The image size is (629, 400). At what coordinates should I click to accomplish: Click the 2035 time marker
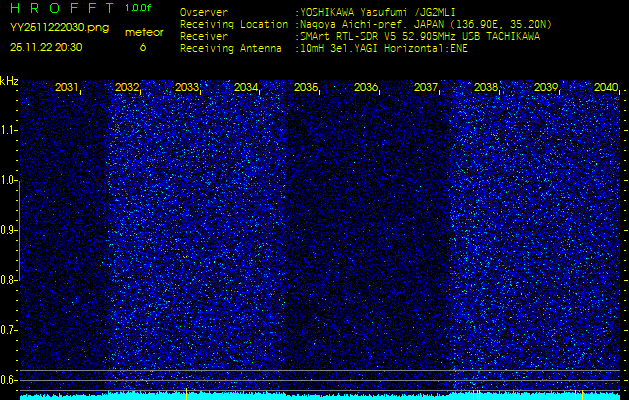pos(306,87)
